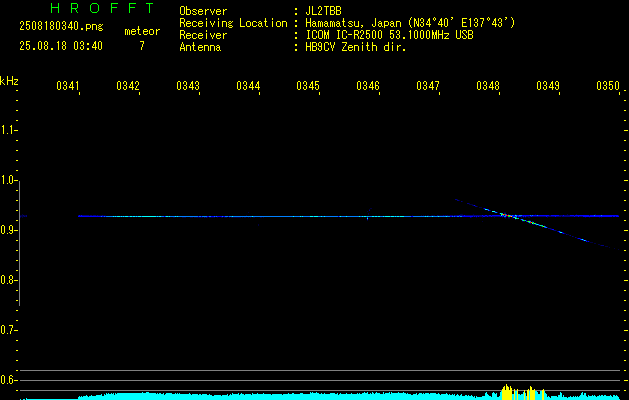Click the 0342 time marker
This screenshot has height=400, width=629.
coord(127,86)
